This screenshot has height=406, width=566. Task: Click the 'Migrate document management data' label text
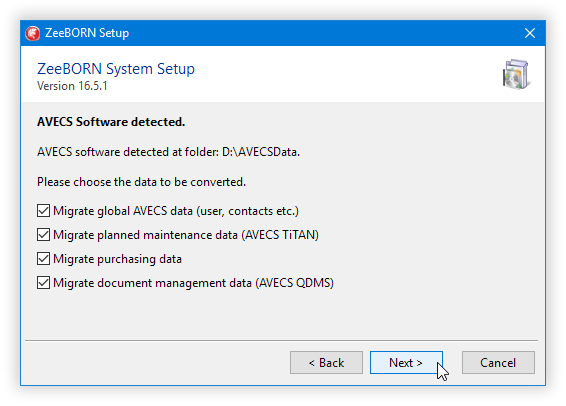(193, 283)
